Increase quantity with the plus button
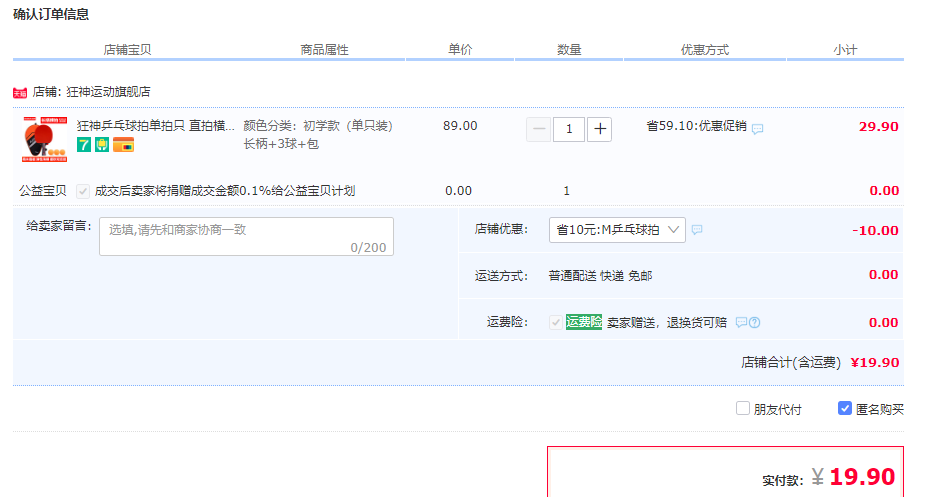Screen dimensions: 931x497 click(600, 129)
